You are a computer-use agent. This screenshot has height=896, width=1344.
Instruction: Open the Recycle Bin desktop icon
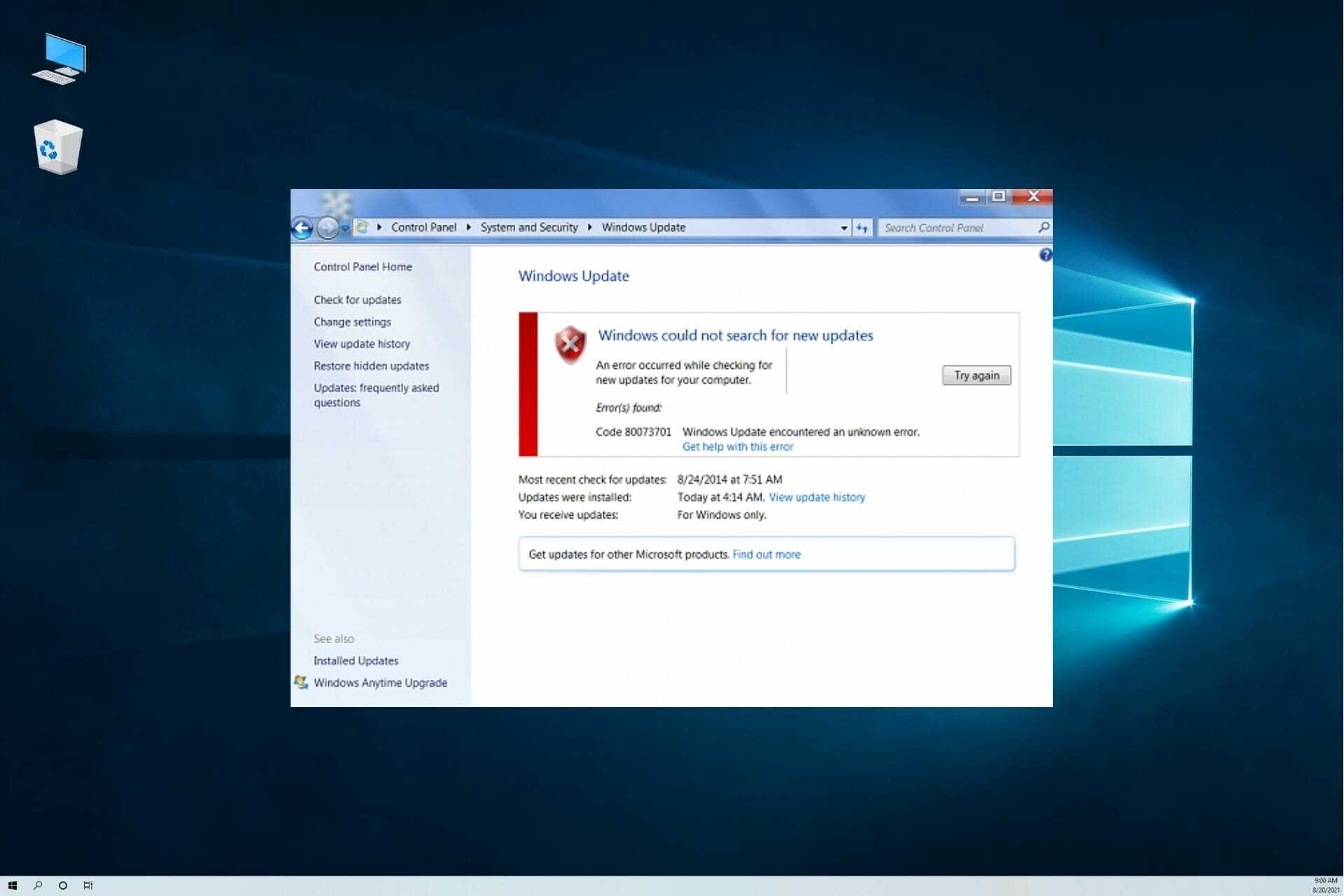pos(58,147)
